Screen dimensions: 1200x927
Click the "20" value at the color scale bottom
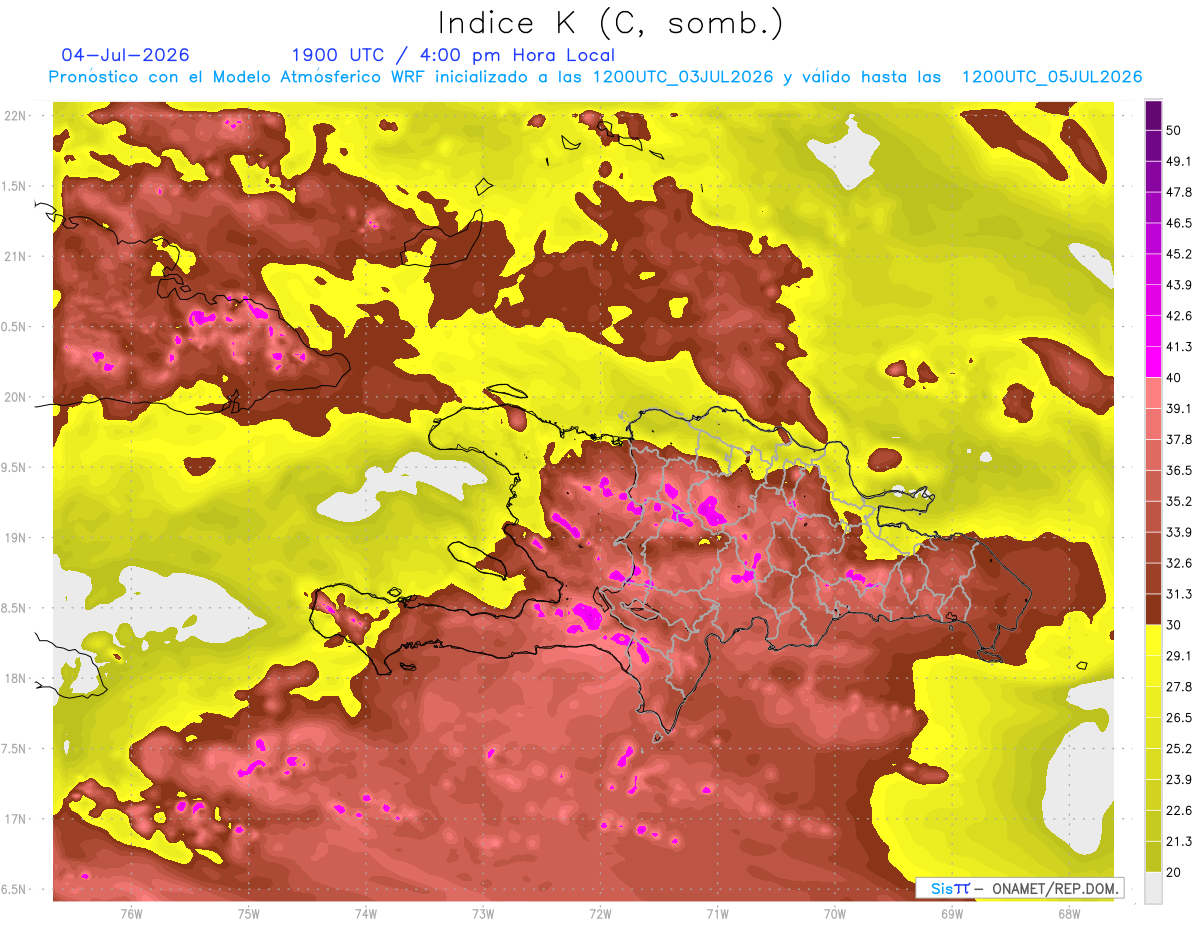pos(1174,872)
